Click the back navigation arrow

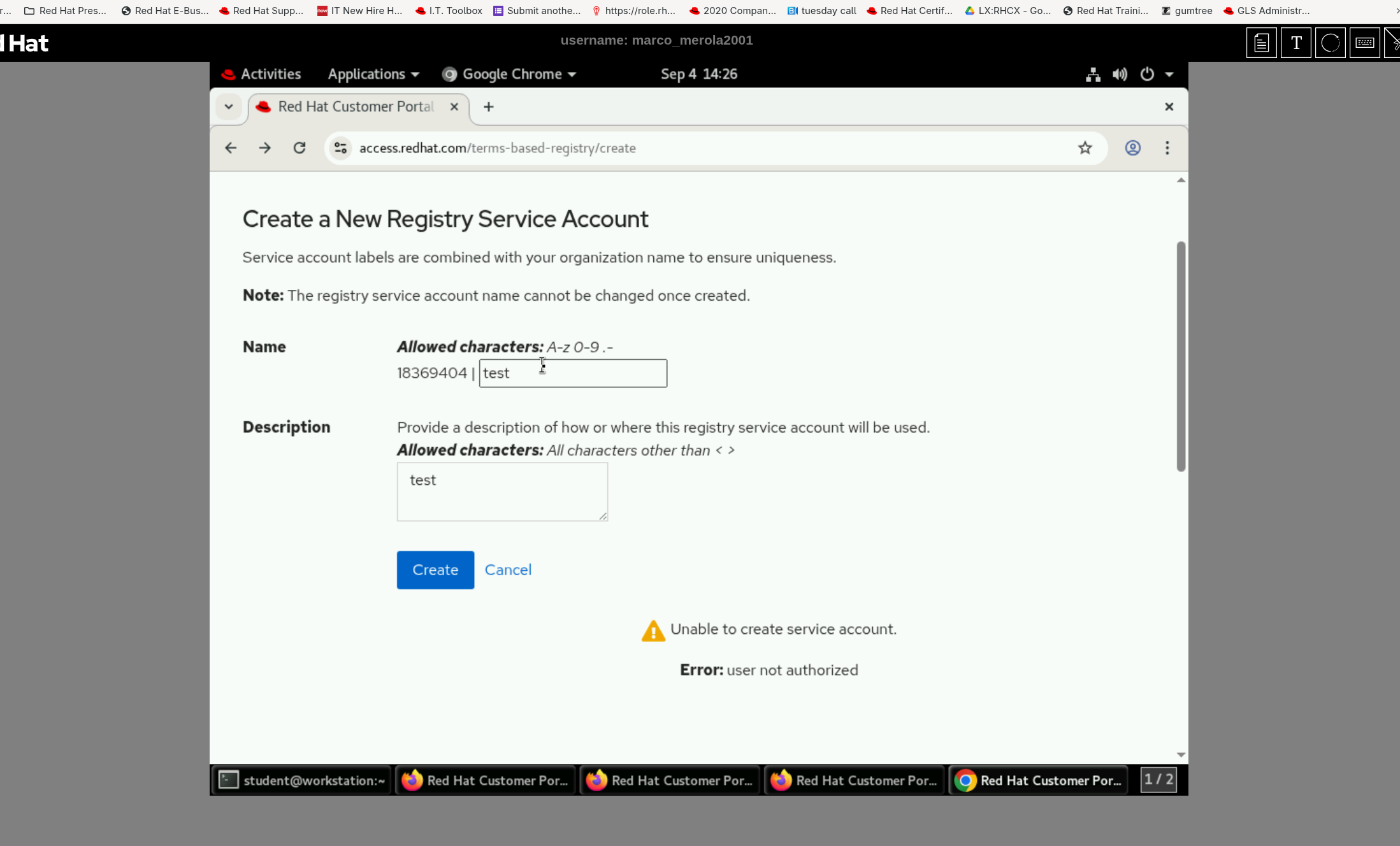231,148
